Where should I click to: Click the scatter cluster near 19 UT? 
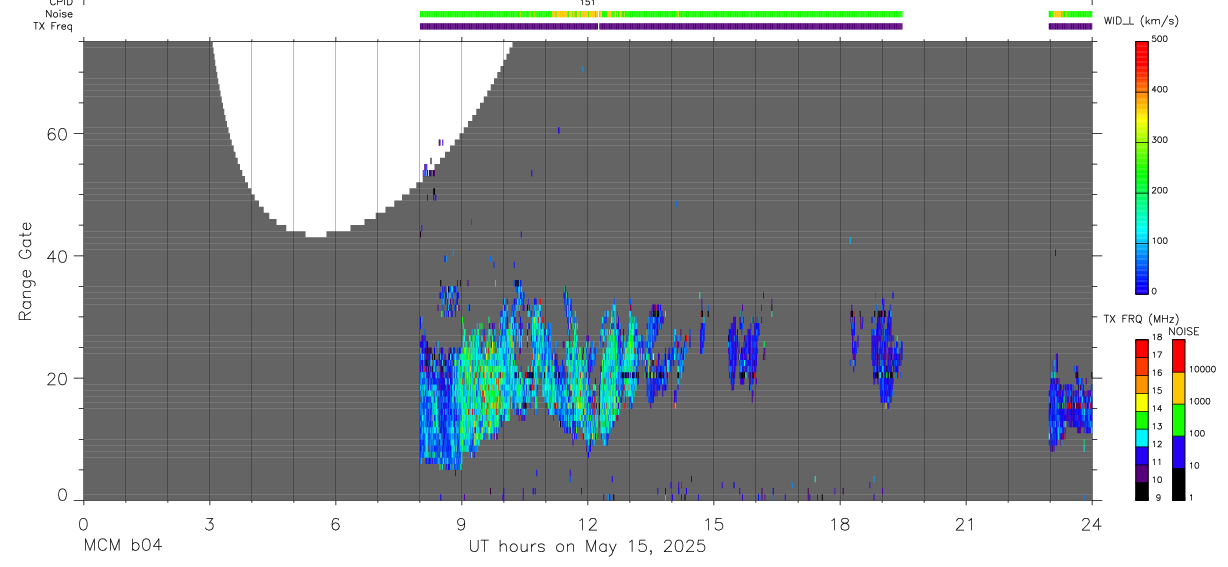pyautogui.click(x=885, y=347)
